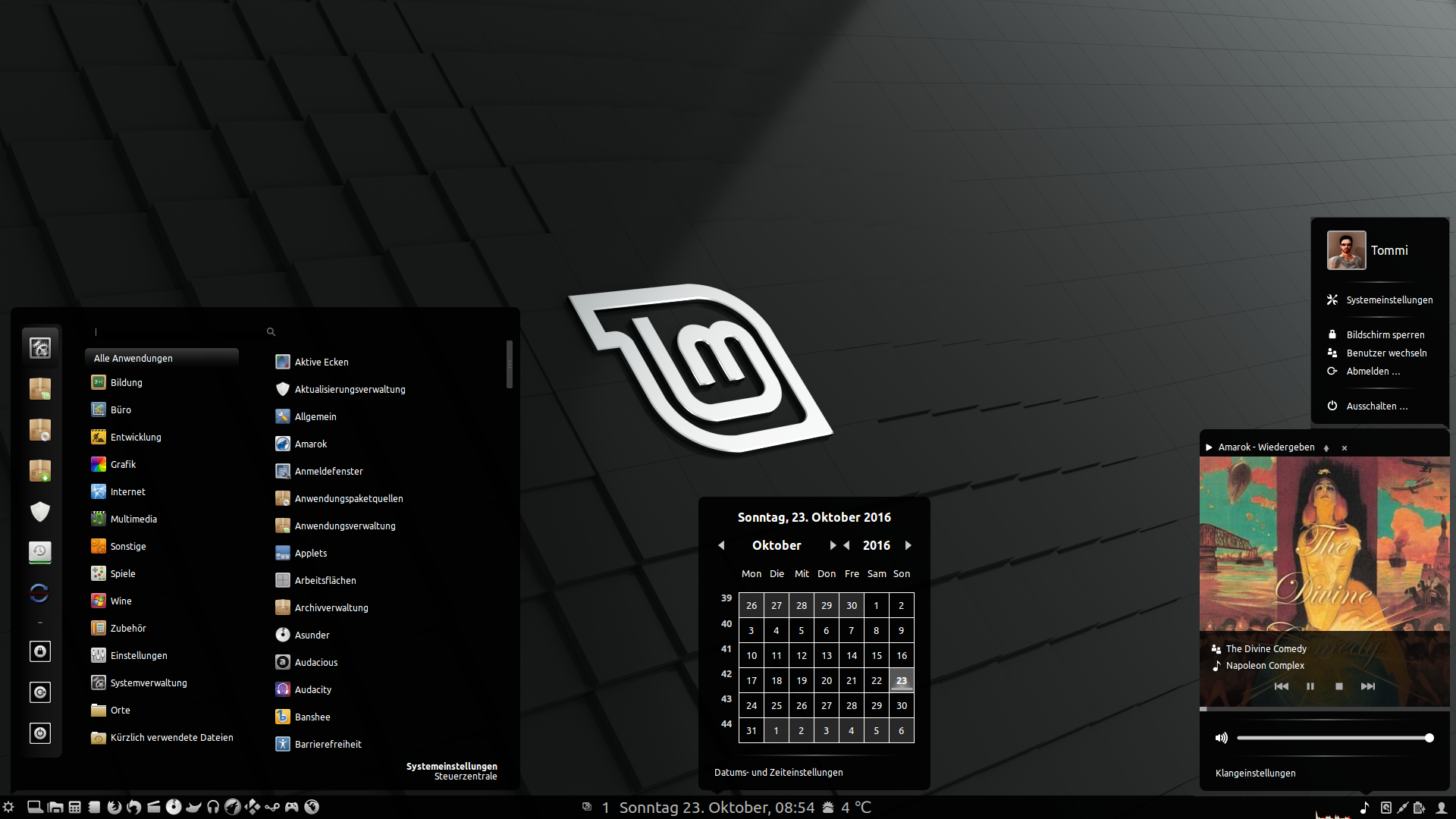Click the removable drives applet on panel
Viewport: 1456px width, 819px height.
(x=1386, y=808)
